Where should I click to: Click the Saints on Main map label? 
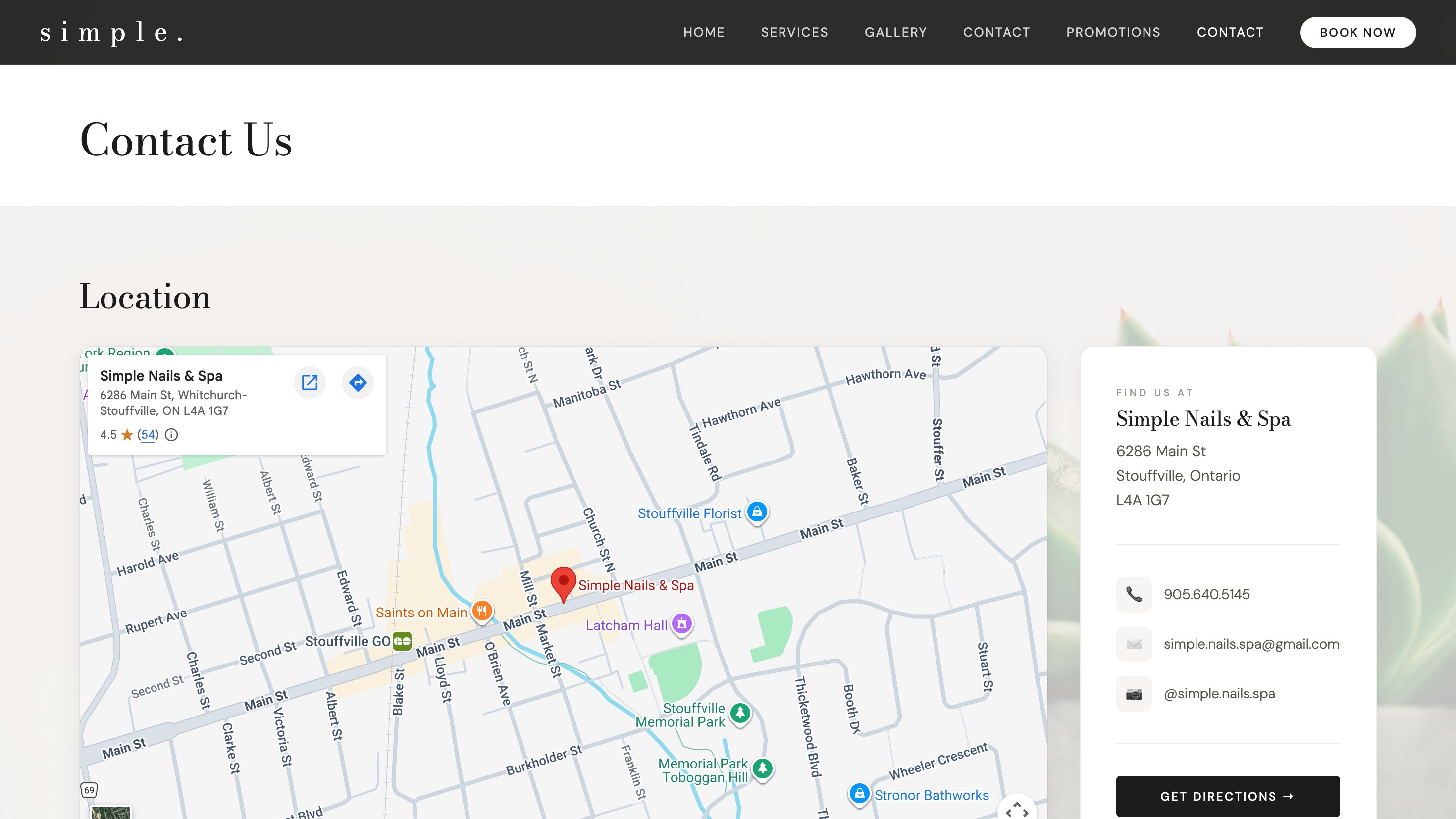pos(421,612)
